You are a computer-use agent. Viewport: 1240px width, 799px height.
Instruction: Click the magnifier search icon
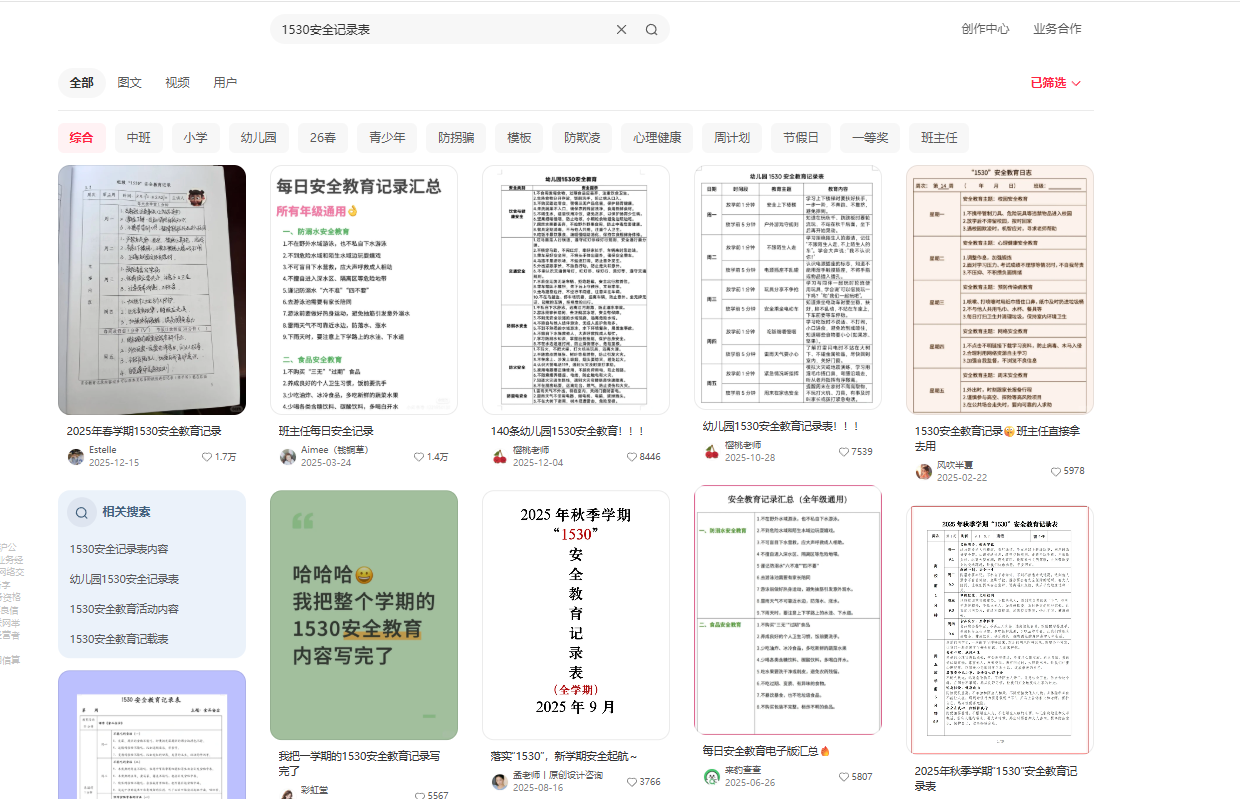(x=652, y=30)
